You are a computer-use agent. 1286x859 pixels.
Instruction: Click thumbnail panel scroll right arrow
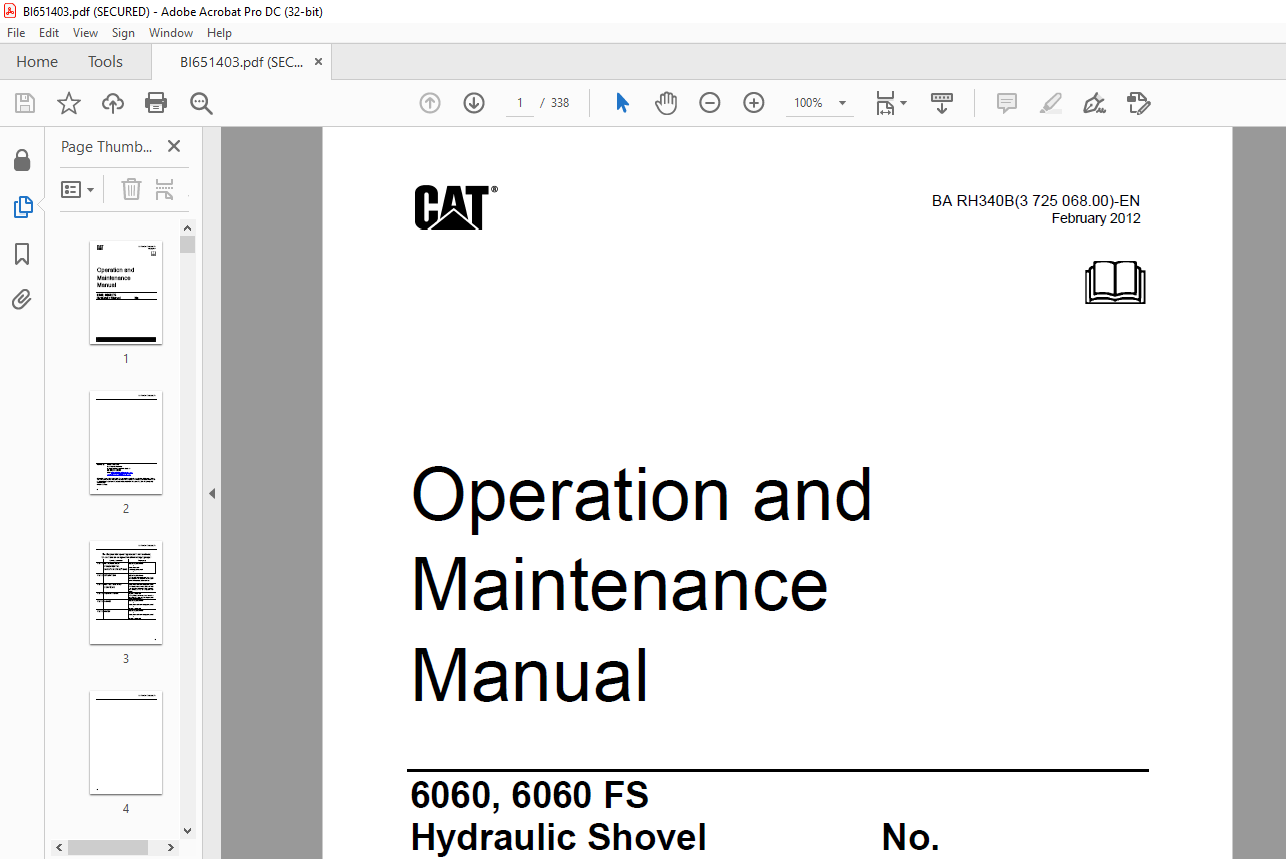(x=173, y=847)
